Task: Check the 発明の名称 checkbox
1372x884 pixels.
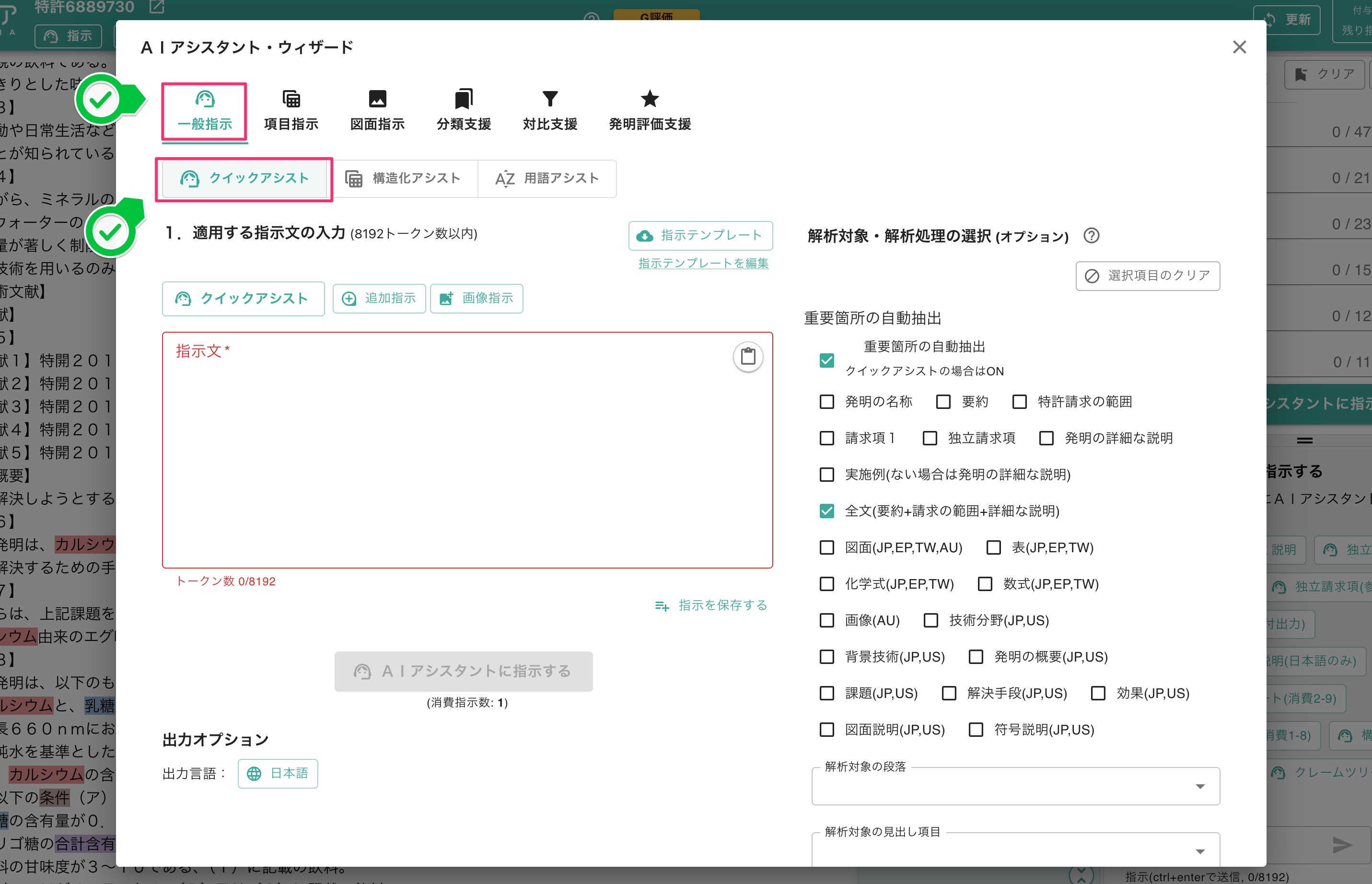Action: click(826, 402)
